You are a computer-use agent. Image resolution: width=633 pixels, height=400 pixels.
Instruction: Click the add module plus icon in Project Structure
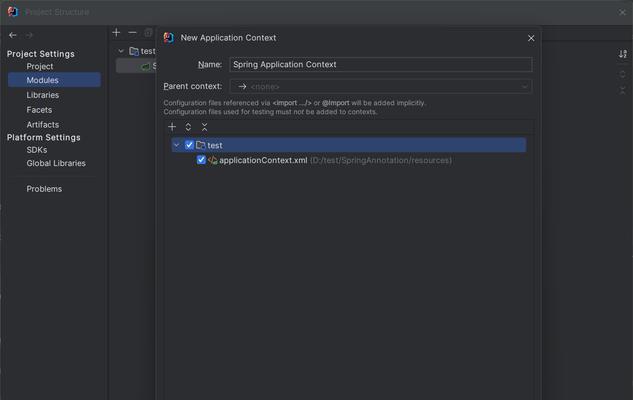click(116, 32)
